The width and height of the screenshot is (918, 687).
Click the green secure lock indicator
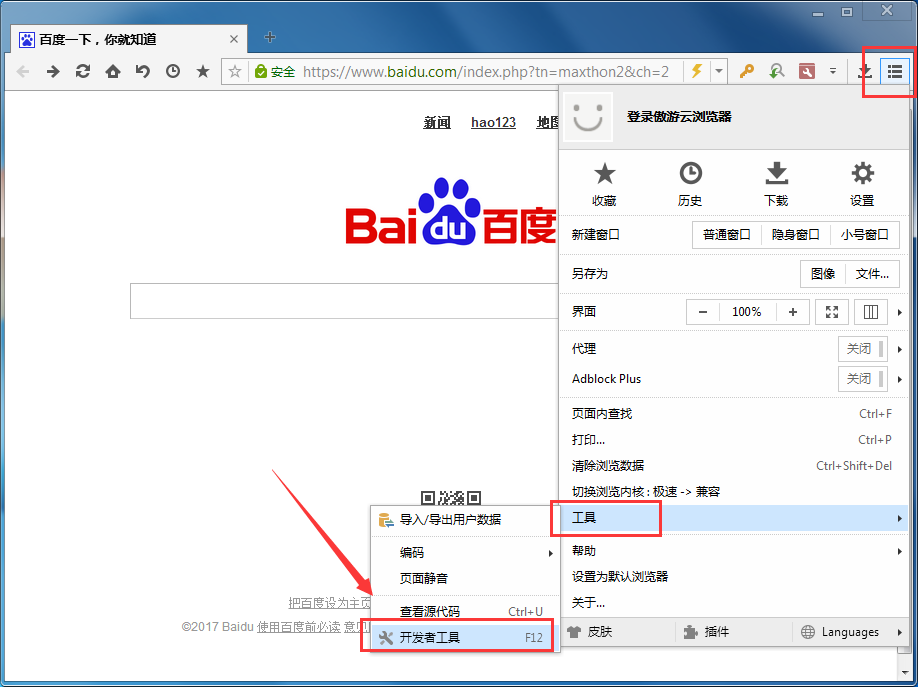275,72
